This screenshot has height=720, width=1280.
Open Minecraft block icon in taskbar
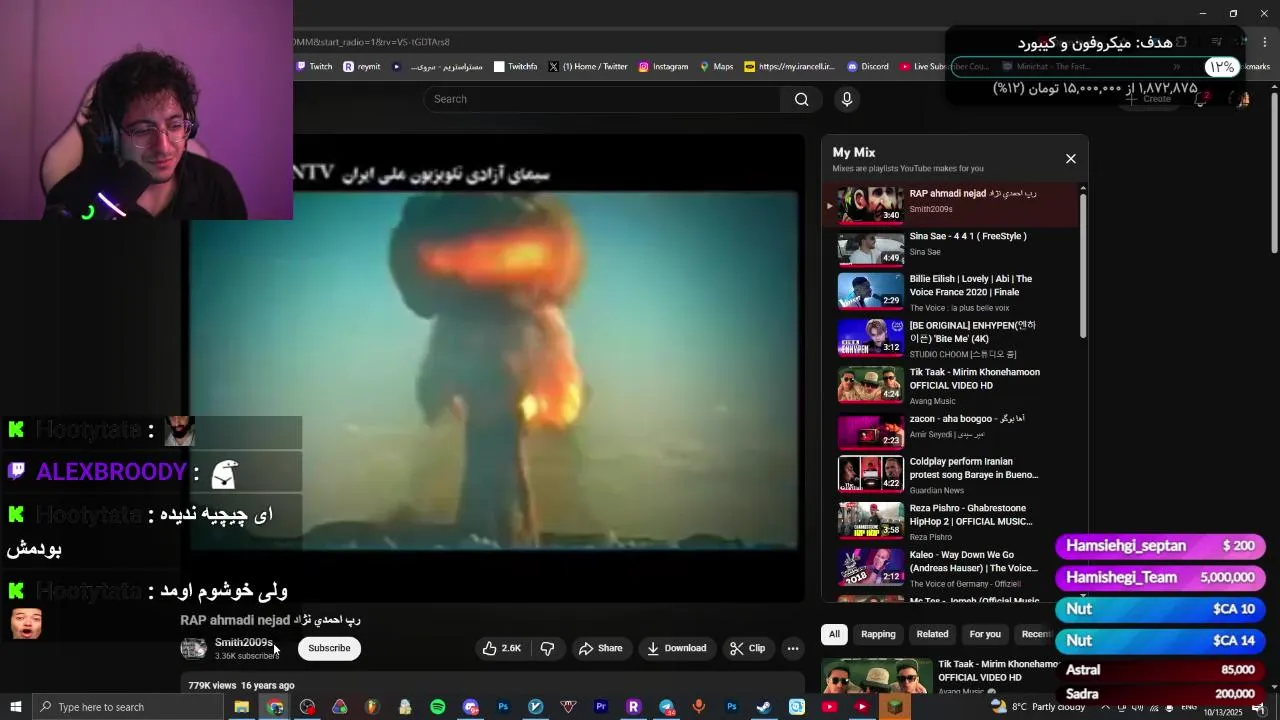pos(894,707)
